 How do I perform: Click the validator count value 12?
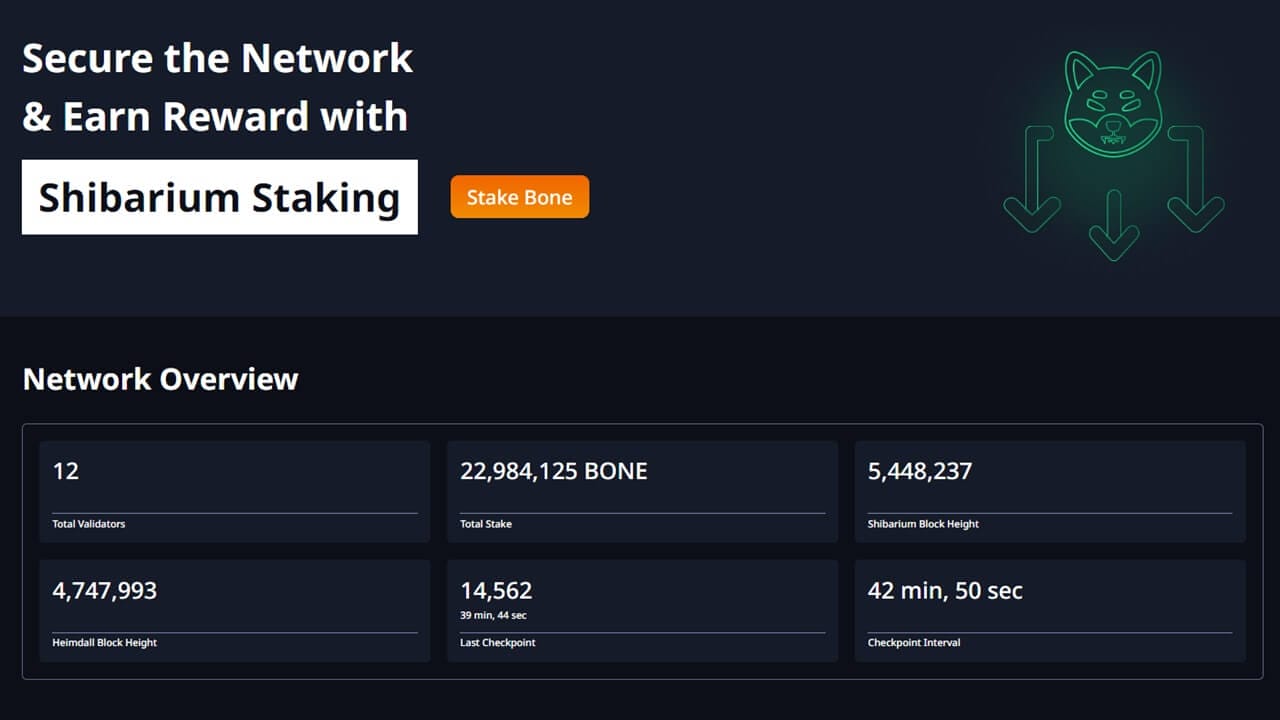(x=66, y=471)
